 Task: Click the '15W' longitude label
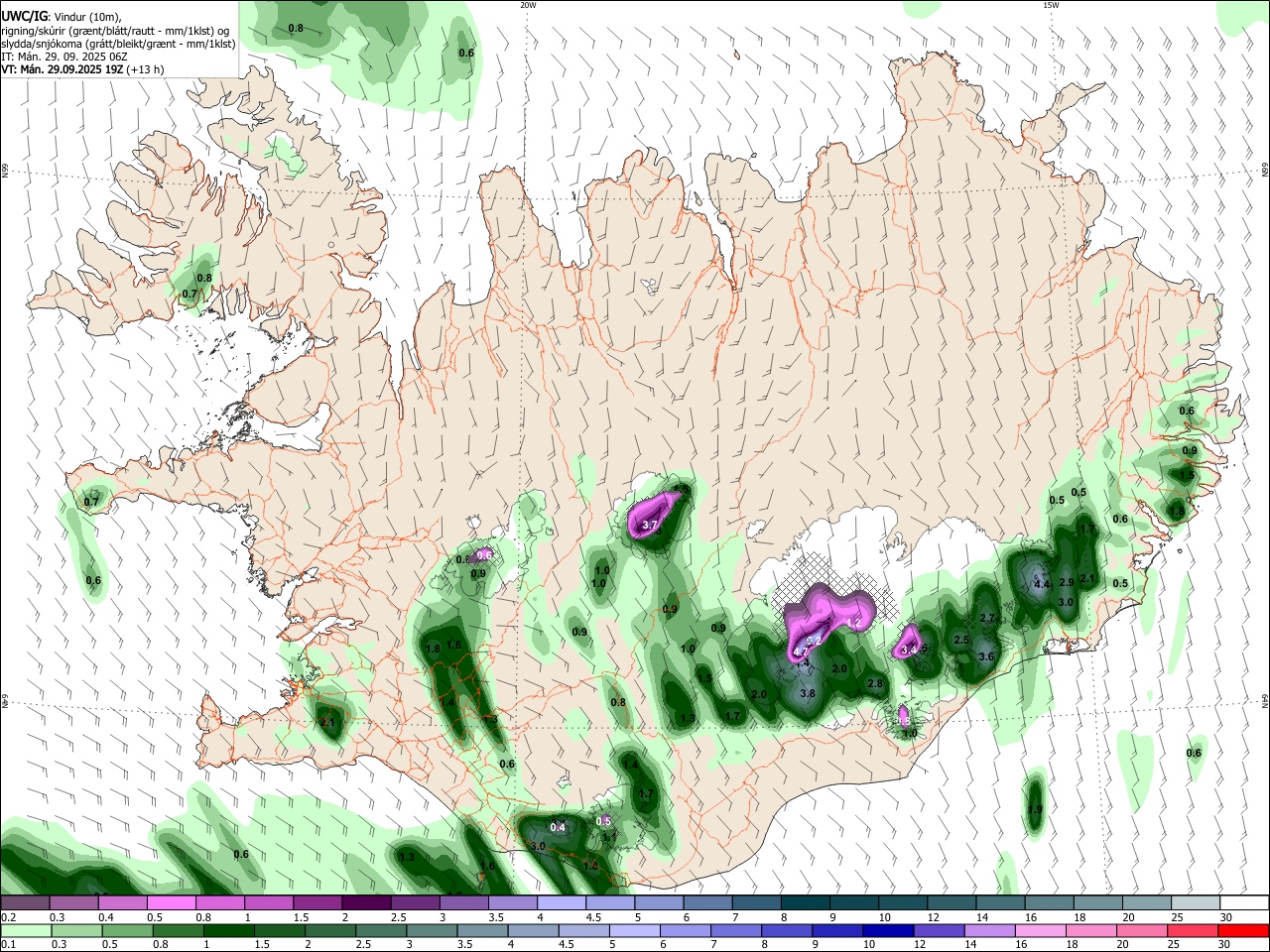point(1051,5)
